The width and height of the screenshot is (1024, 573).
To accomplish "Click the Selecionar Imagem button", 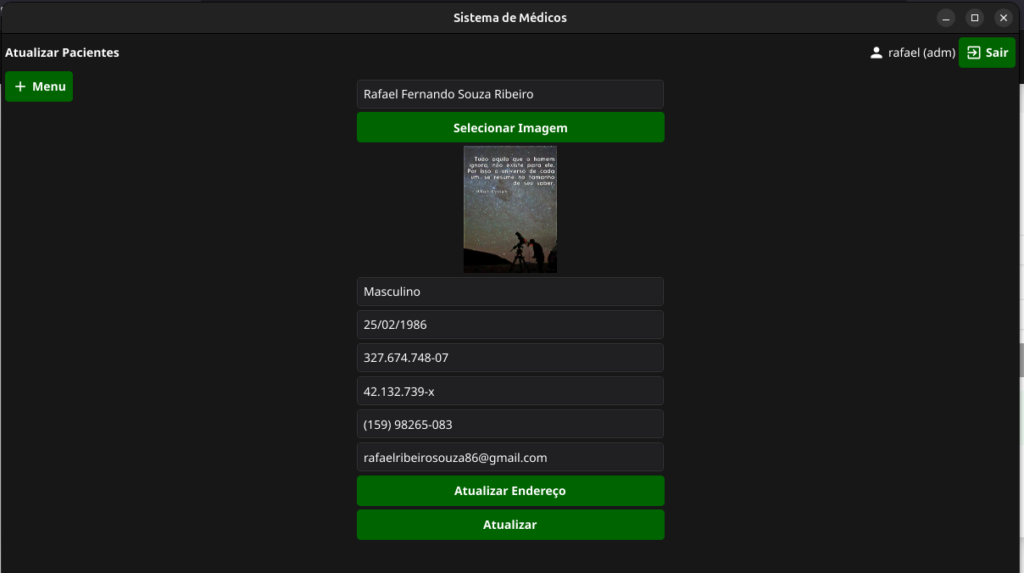I will (x=510, y=128).
